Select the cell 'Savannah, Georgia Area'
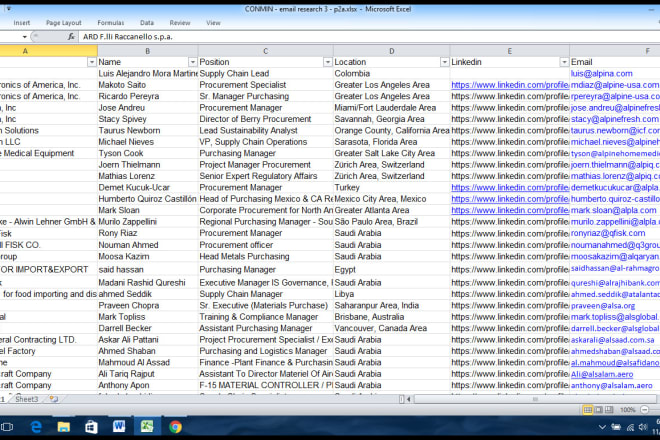The image size is (660, 440). pyautogui.click(x=391, y=119)
